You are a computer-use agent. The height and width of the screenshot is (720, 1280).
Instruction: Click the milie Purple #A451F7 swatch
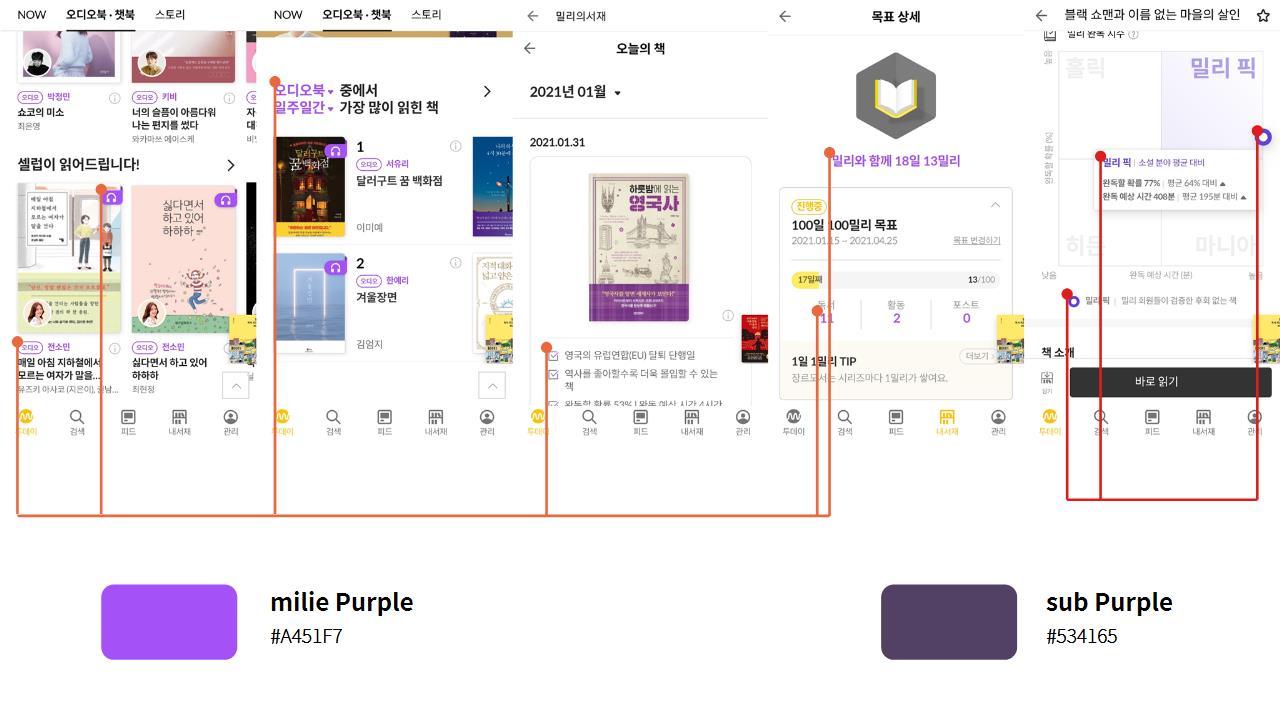click(169, 622)
